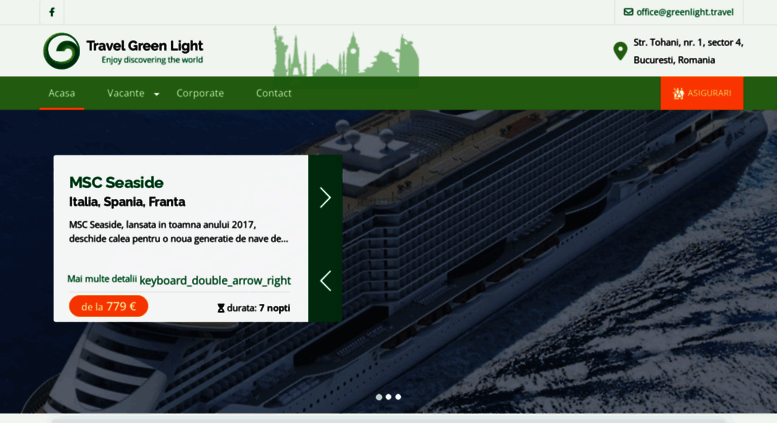
Task: Open the Corporate menu item
Action: (x=200, y=93)
